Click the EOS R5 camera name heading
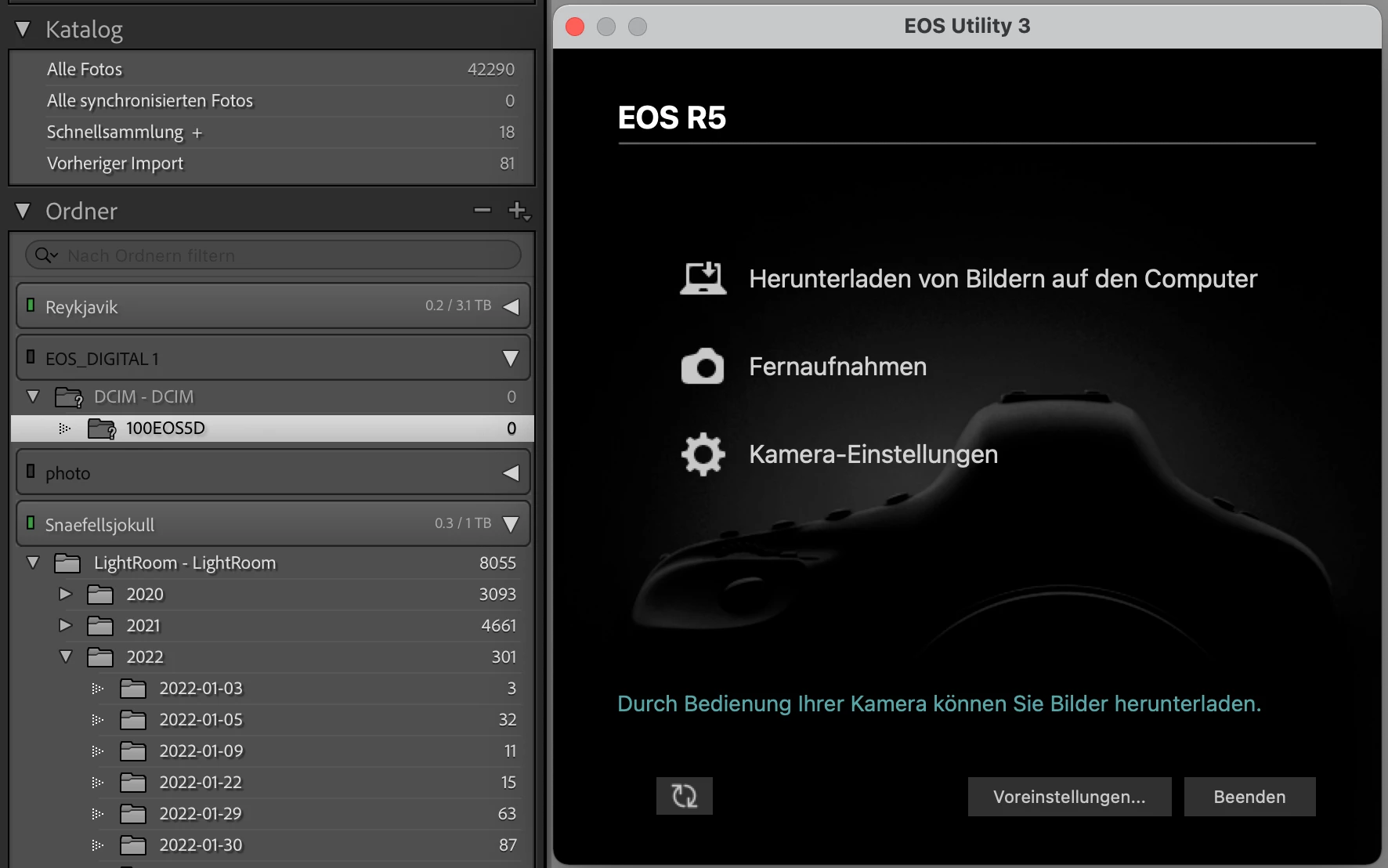Viewport: 1388px width, 868px height. tap(671, 118)
